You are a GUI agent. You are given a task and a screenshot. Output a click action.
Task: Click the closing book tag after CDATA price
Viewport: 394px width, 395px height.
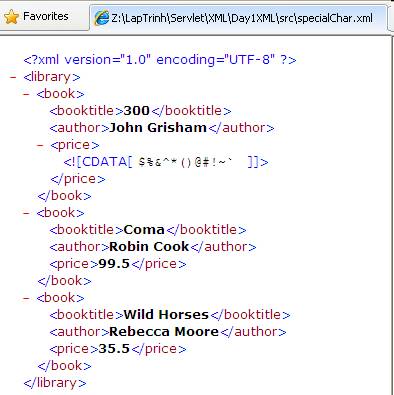click(64, 196)
